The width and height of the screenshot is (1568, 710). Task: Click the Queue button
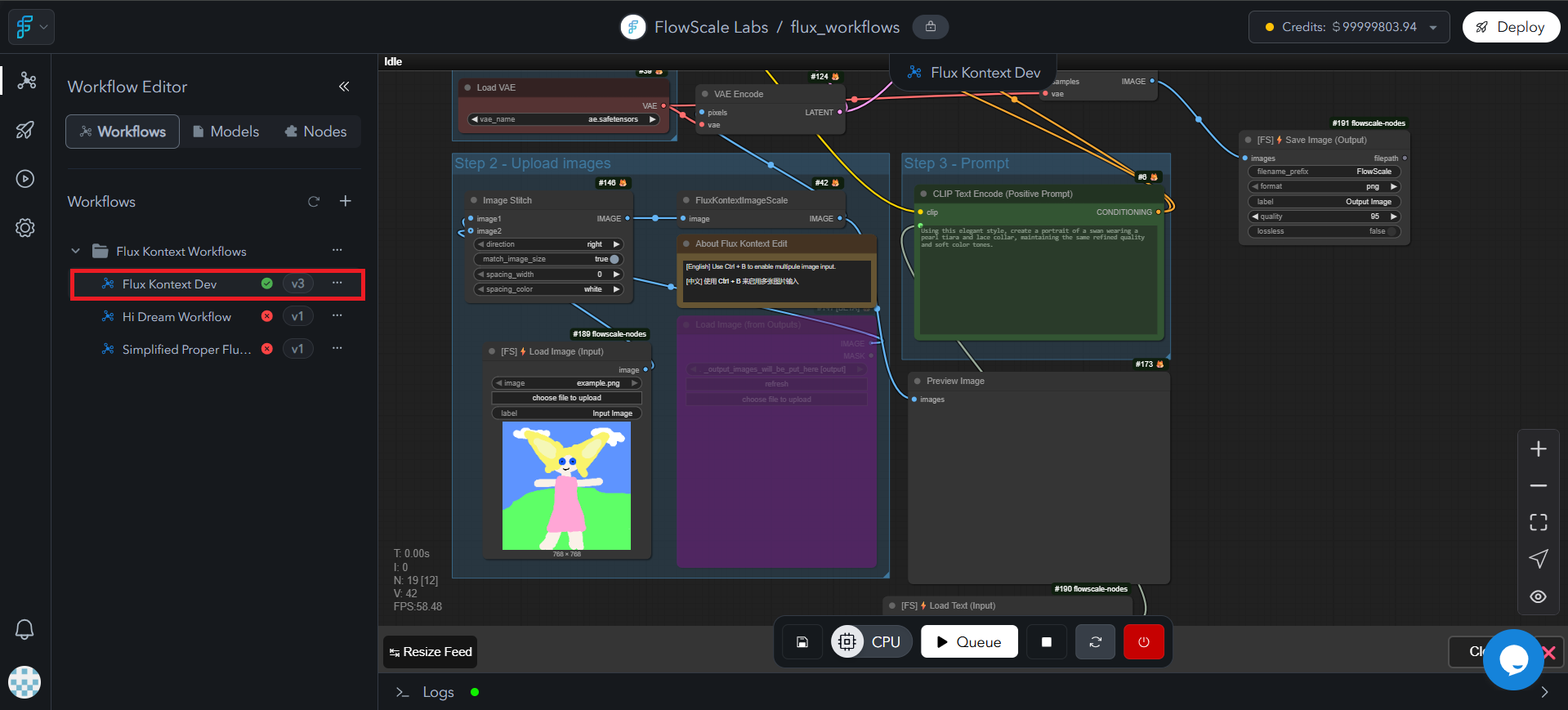[969, 642]
